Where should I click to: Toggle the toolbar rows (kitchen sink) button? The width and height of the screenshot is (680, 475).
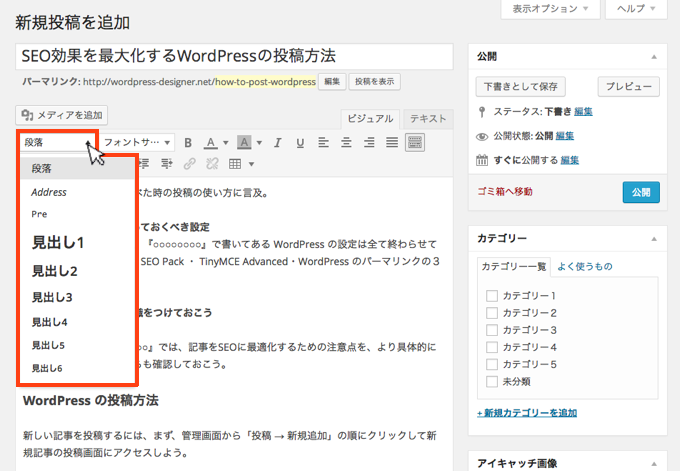click(415, 142)
